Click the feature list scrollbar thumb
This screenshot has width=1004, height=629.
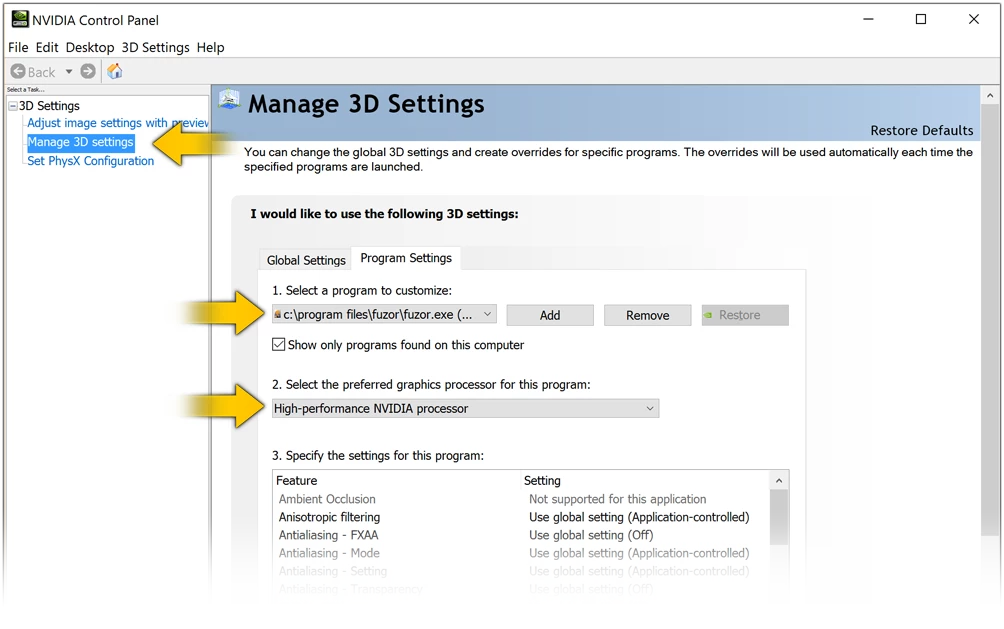coord(779,518)
